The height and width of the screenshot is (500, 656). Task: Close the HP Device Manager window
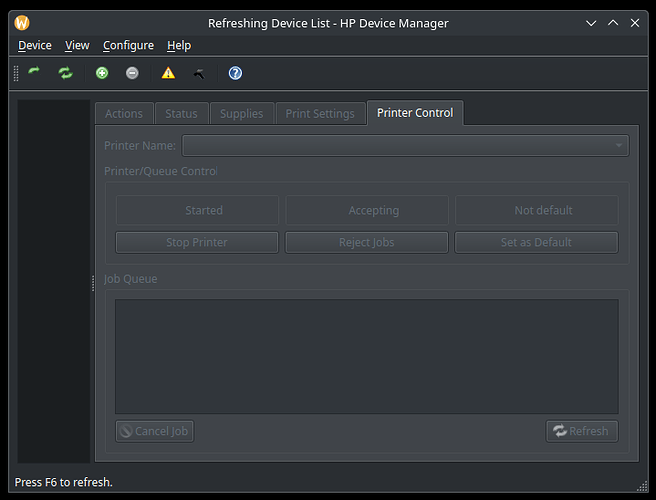[x=635, y=23]
